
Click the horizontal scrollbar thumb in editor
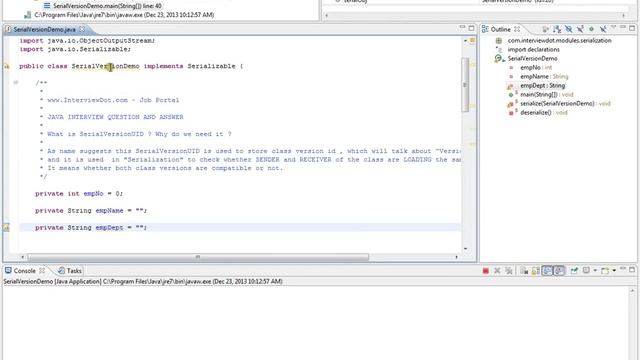(198, 257)
